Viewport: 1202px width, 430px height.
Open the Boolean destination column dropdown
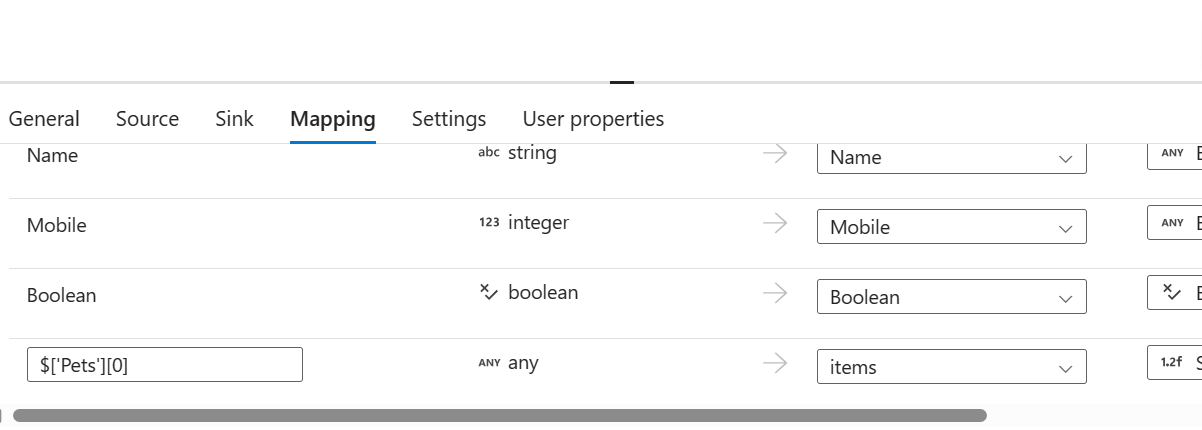[951, 297]
